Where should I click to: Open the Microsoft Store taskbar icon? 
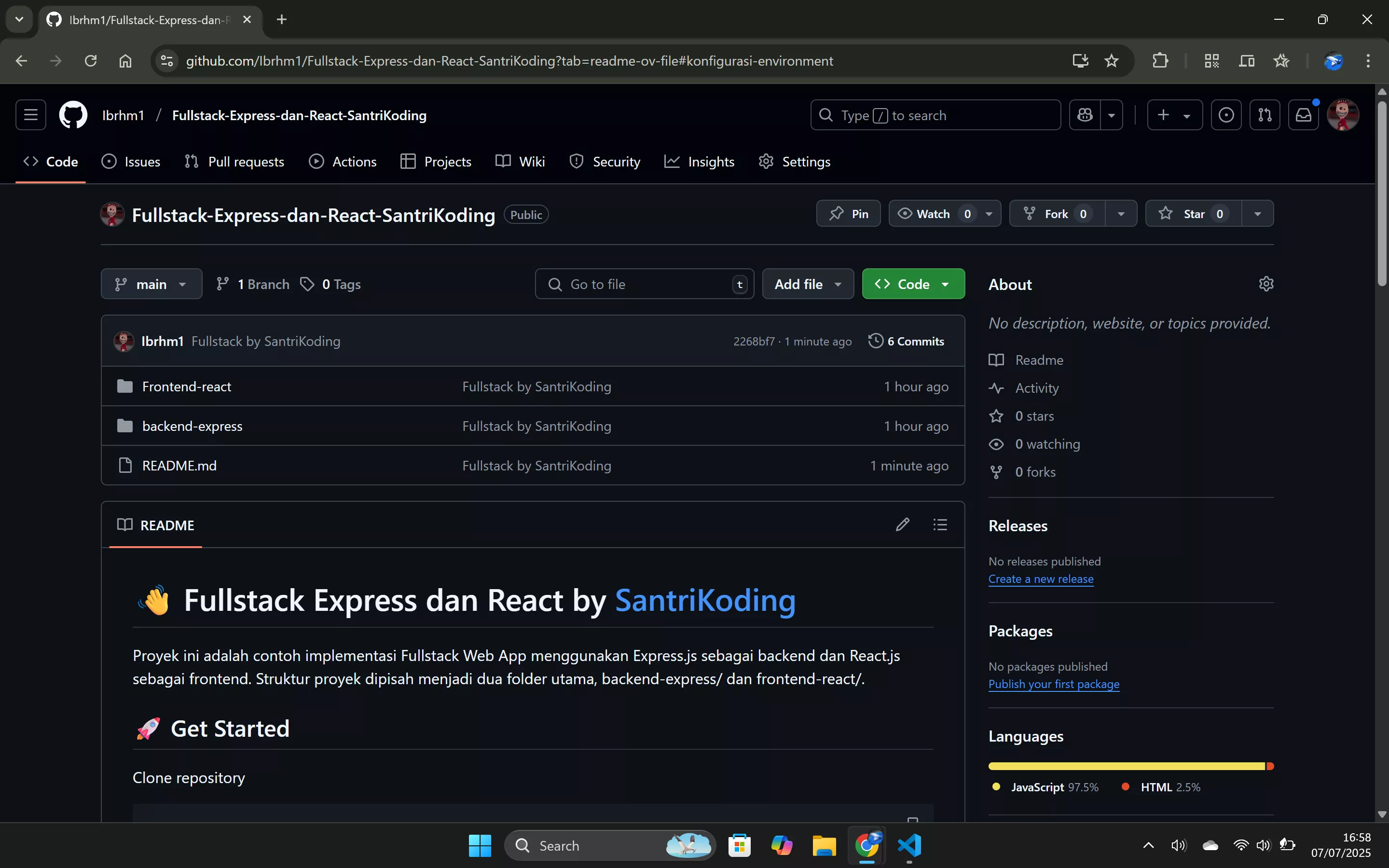click(739, 846)
